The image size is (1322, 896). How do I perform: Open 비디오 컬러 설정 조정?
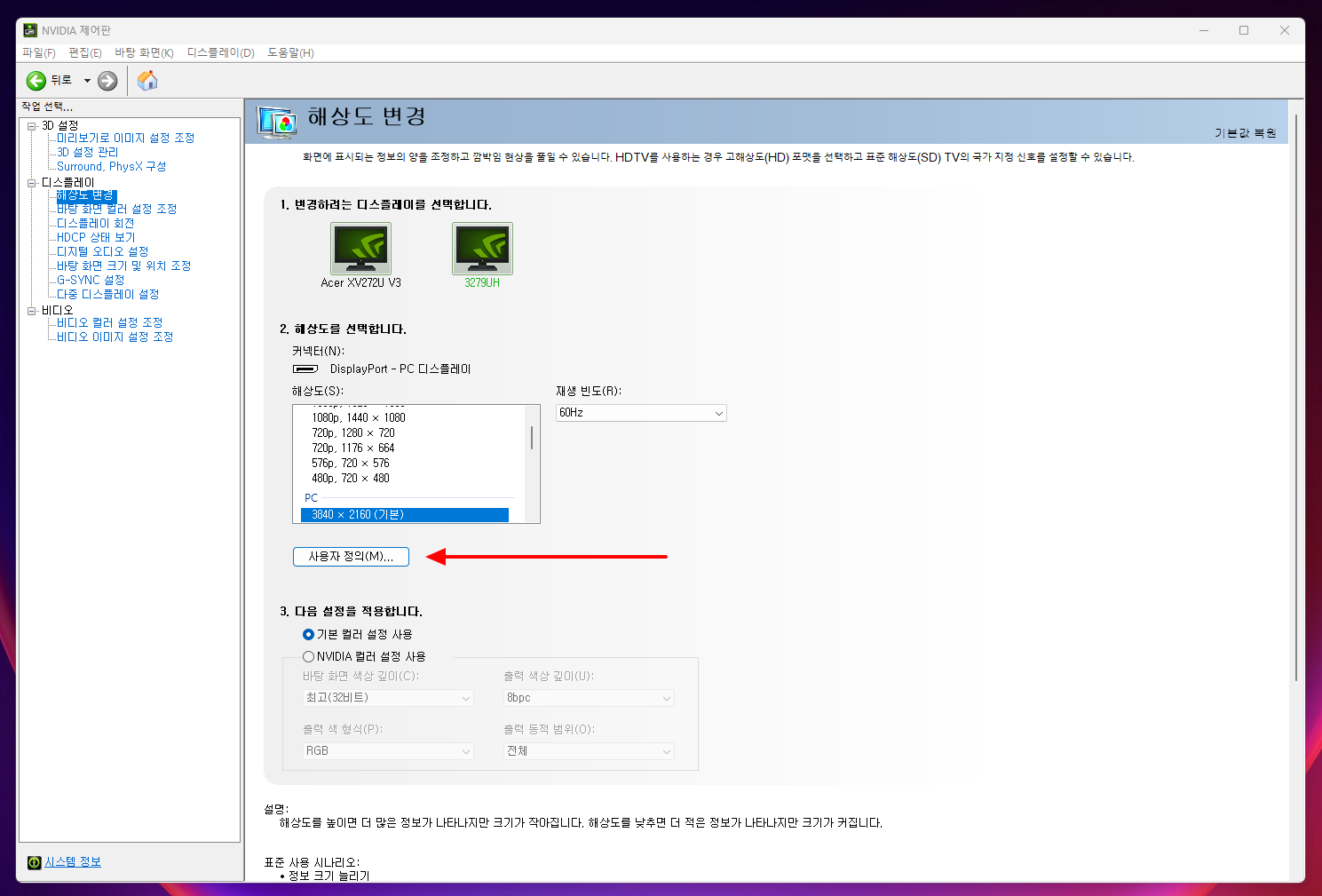109,323
